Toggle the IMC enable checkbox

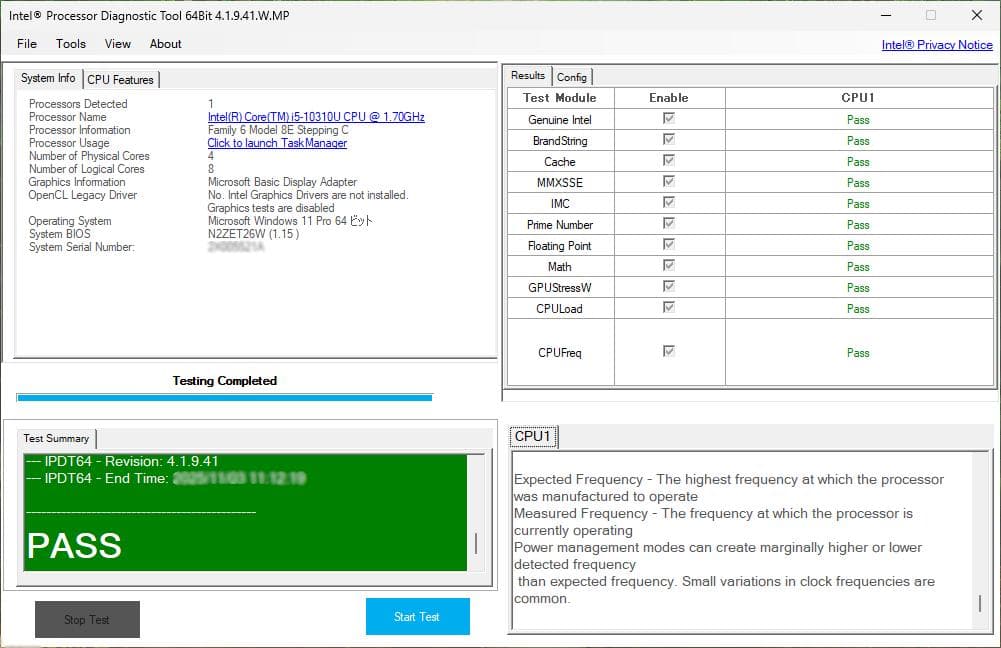[x=668, y=202]
